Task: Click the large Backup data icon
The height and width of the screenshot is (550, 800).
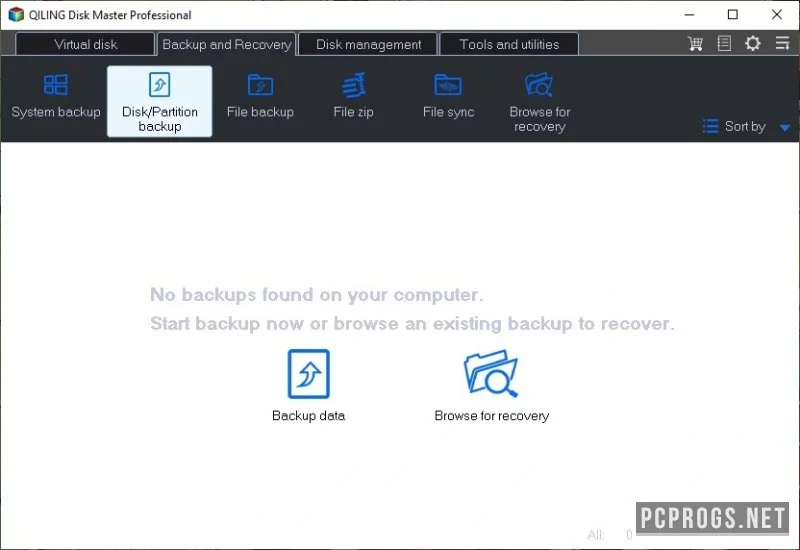Action: [309, 373]
